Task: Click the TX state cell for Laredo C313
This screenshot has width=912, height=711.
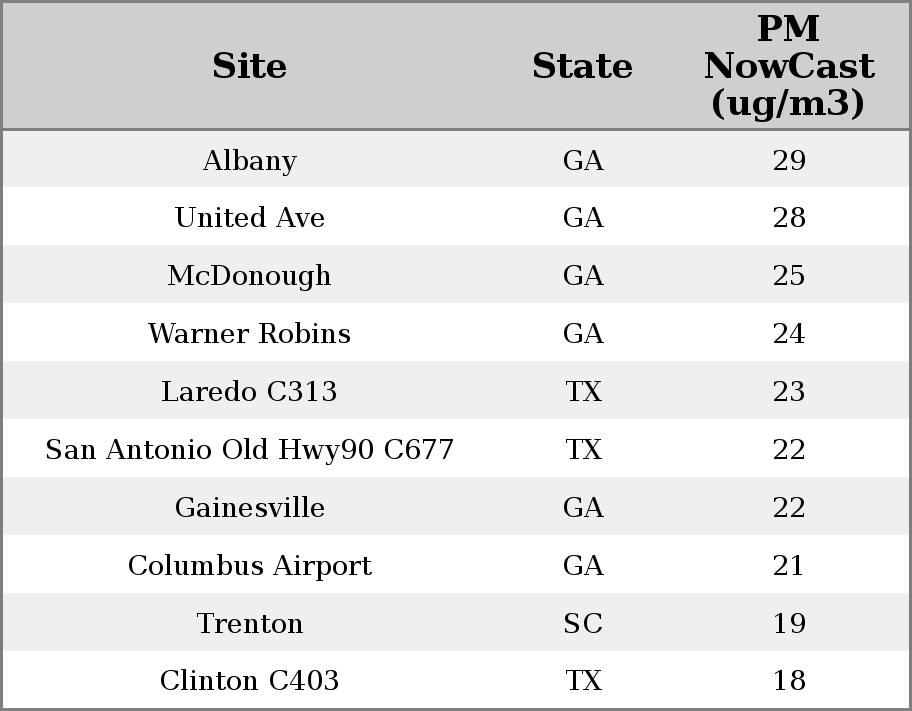Action: (x=583, y=392)
